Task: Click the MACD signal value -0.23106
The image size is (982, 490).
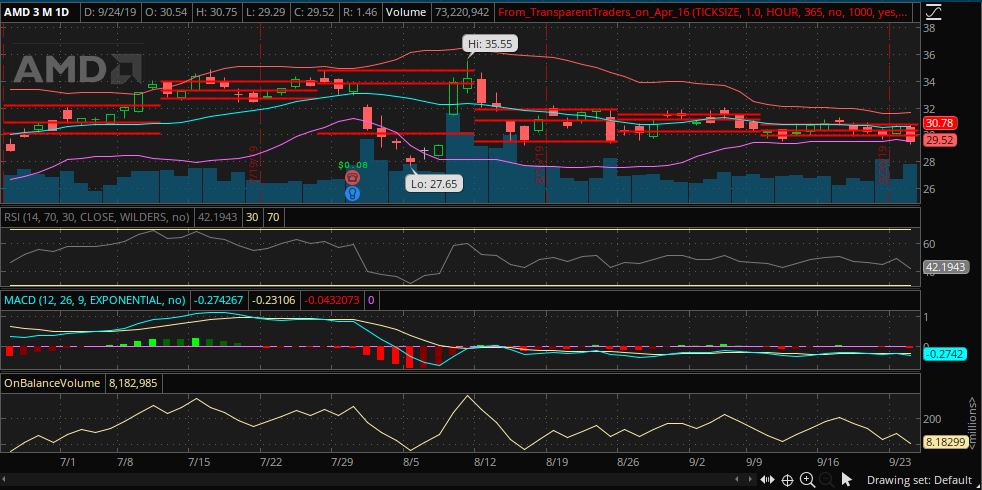Action: click(274, 300)
